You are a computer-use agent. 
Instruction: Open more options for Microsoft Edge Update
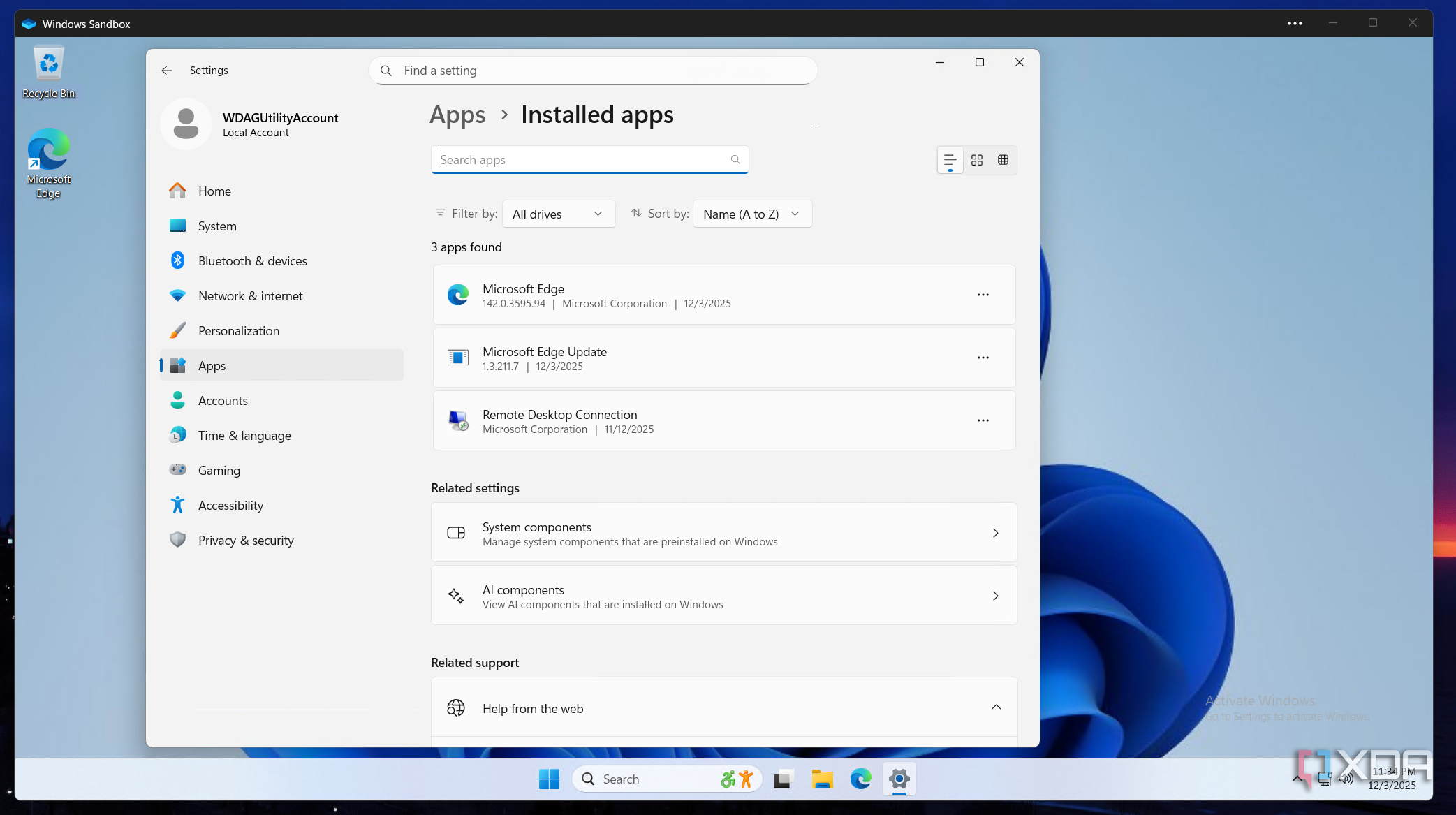pyautogui.click(x=983, y=358)
